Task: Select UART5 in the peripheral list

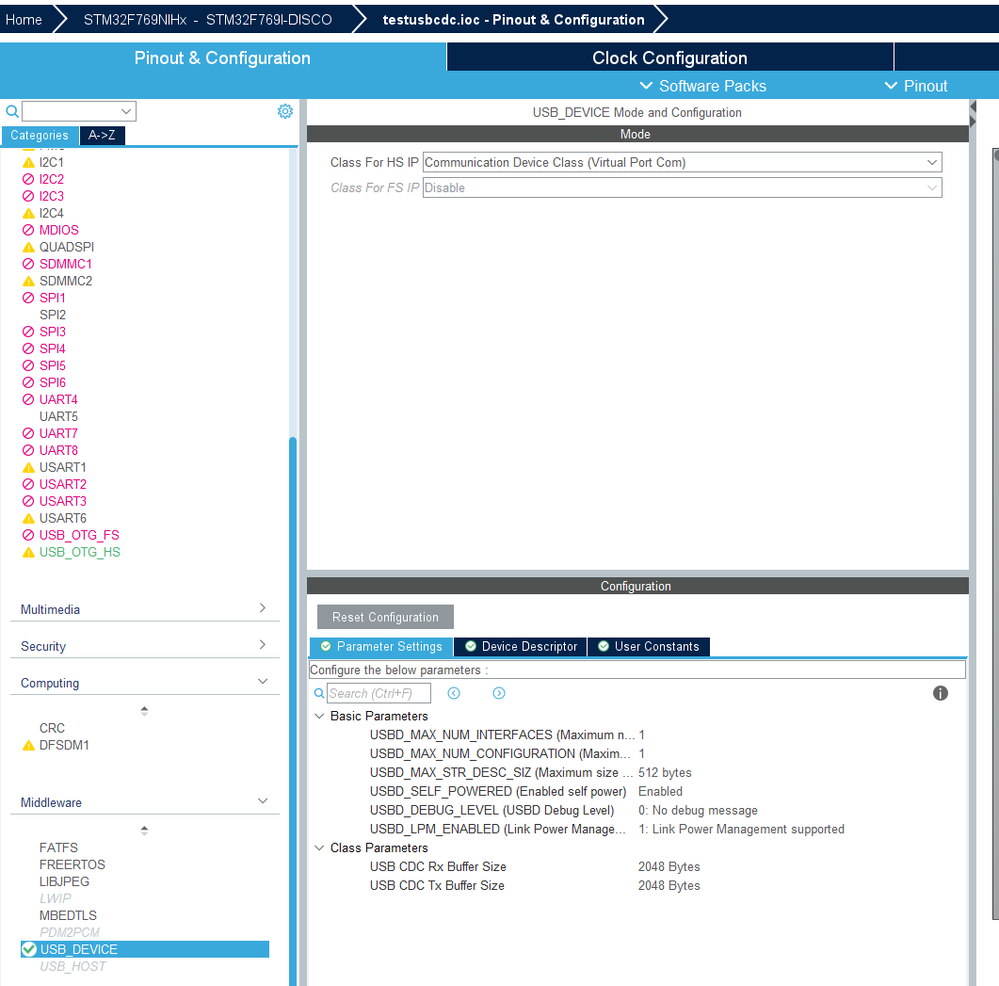Action: (x=59, y=417)
